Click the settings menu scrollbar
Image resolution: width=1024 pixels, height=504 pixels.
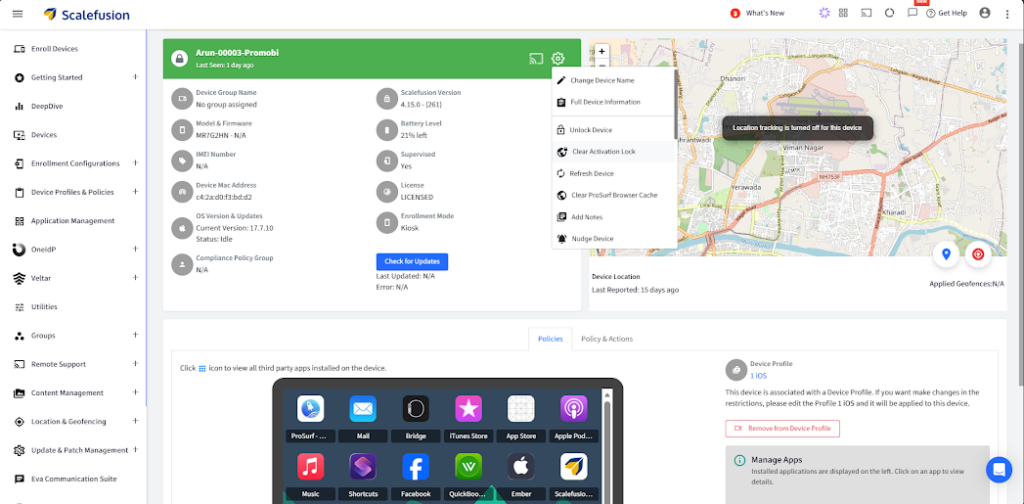point(675,104)
